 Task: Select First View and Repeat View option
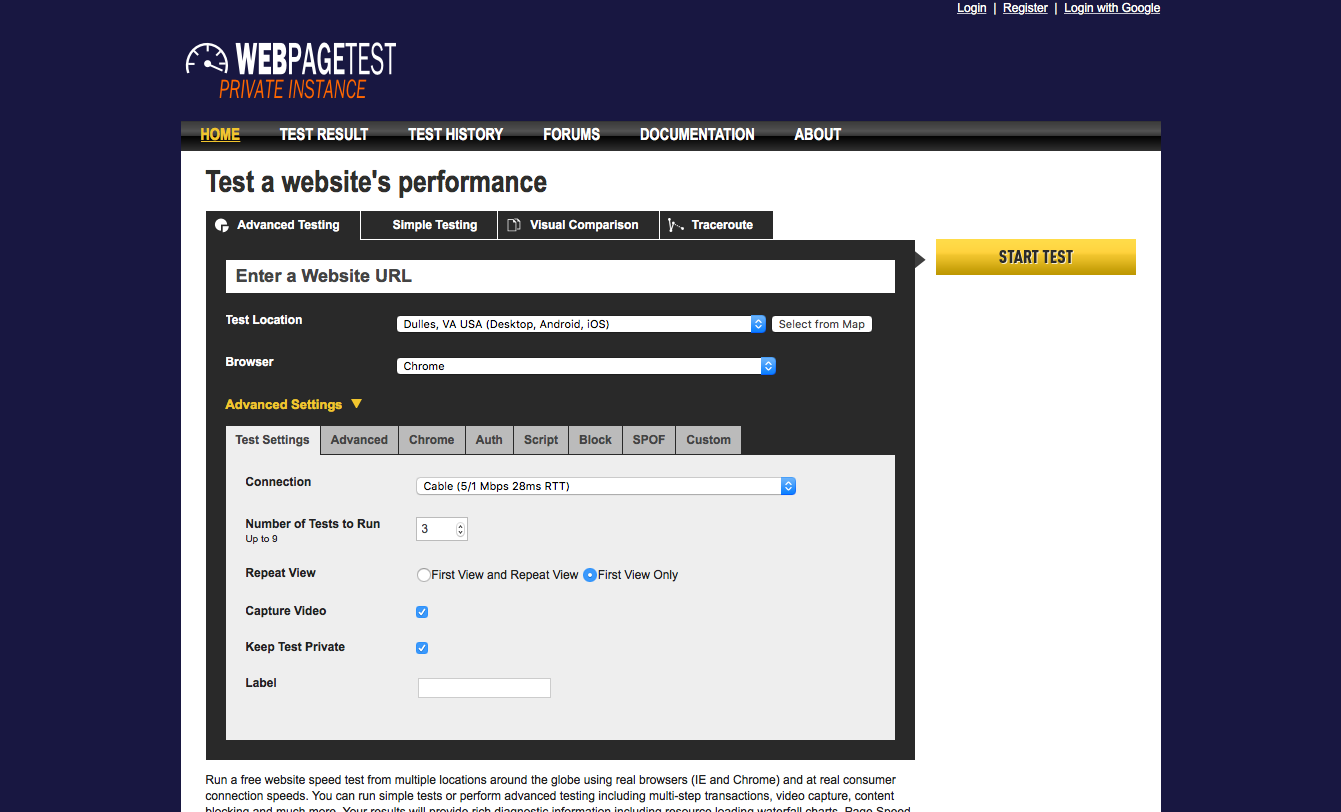pos(423,575)
